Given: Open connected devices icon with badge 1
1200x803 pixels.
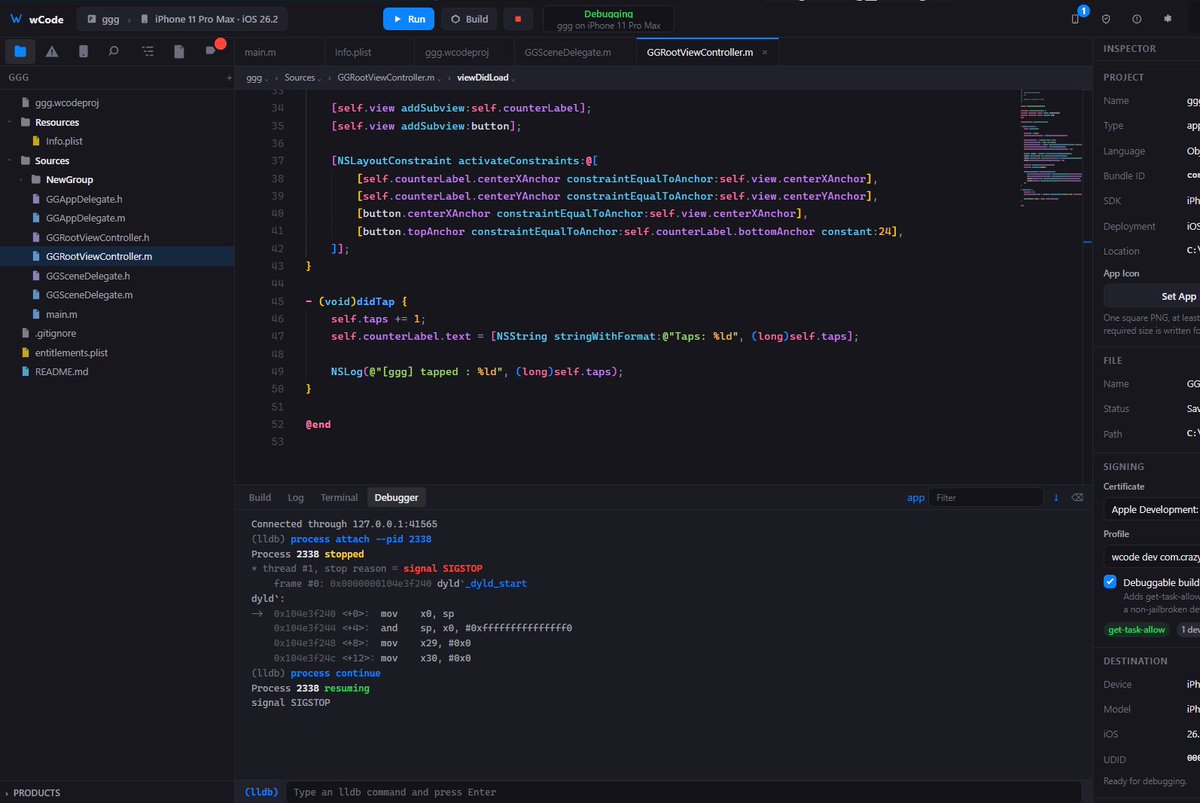Looking at the screenshot, I should (x=1075, y=18).
